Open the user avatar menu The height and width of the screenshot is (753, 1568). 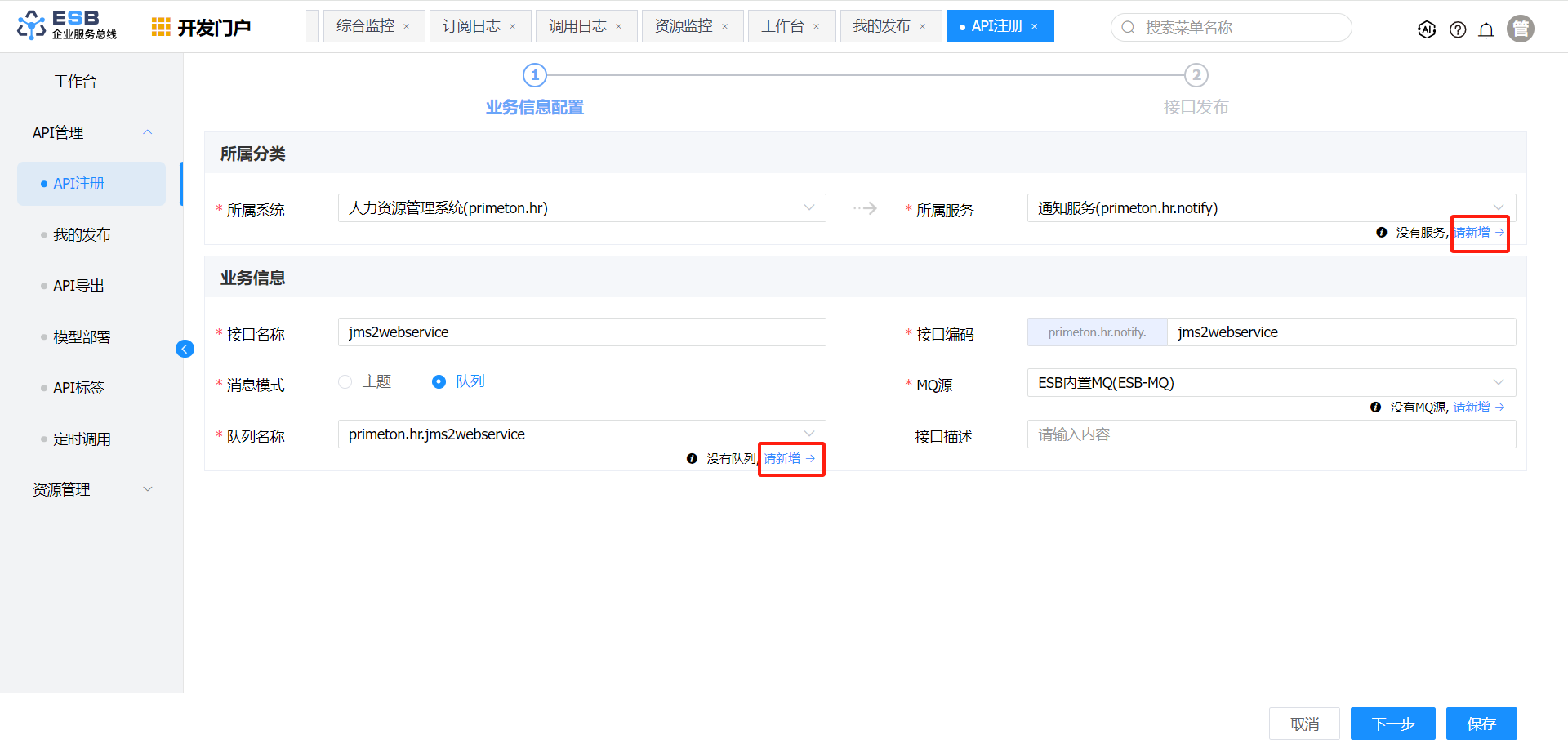tap(1520, 29)
